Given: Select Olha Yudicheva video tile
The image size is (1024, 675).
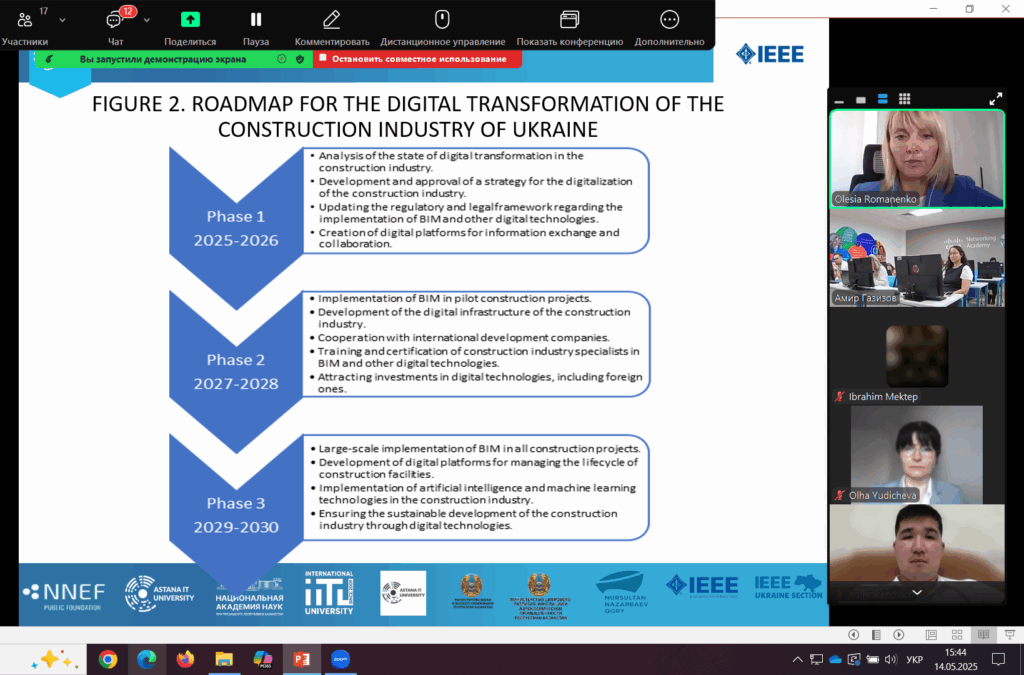Looking at the screenshot, I should pos(917,455).
